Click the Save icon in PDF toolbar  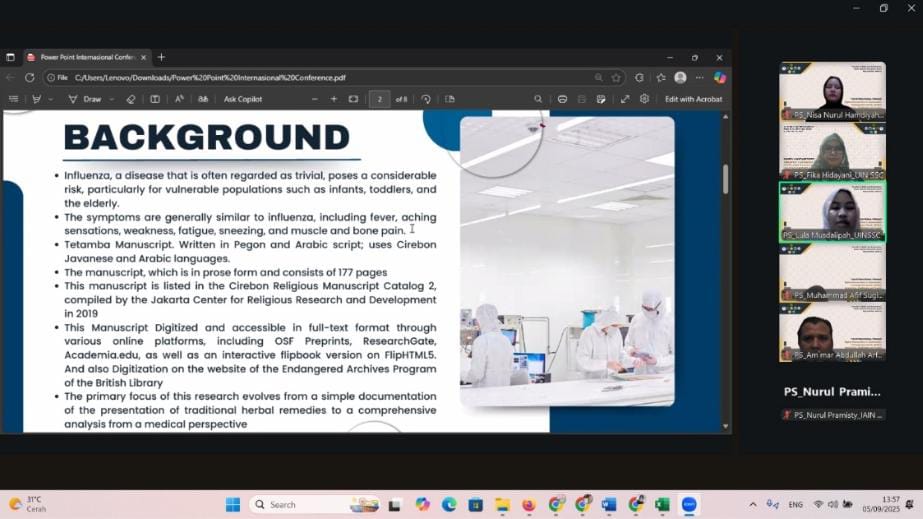[582, 99]
